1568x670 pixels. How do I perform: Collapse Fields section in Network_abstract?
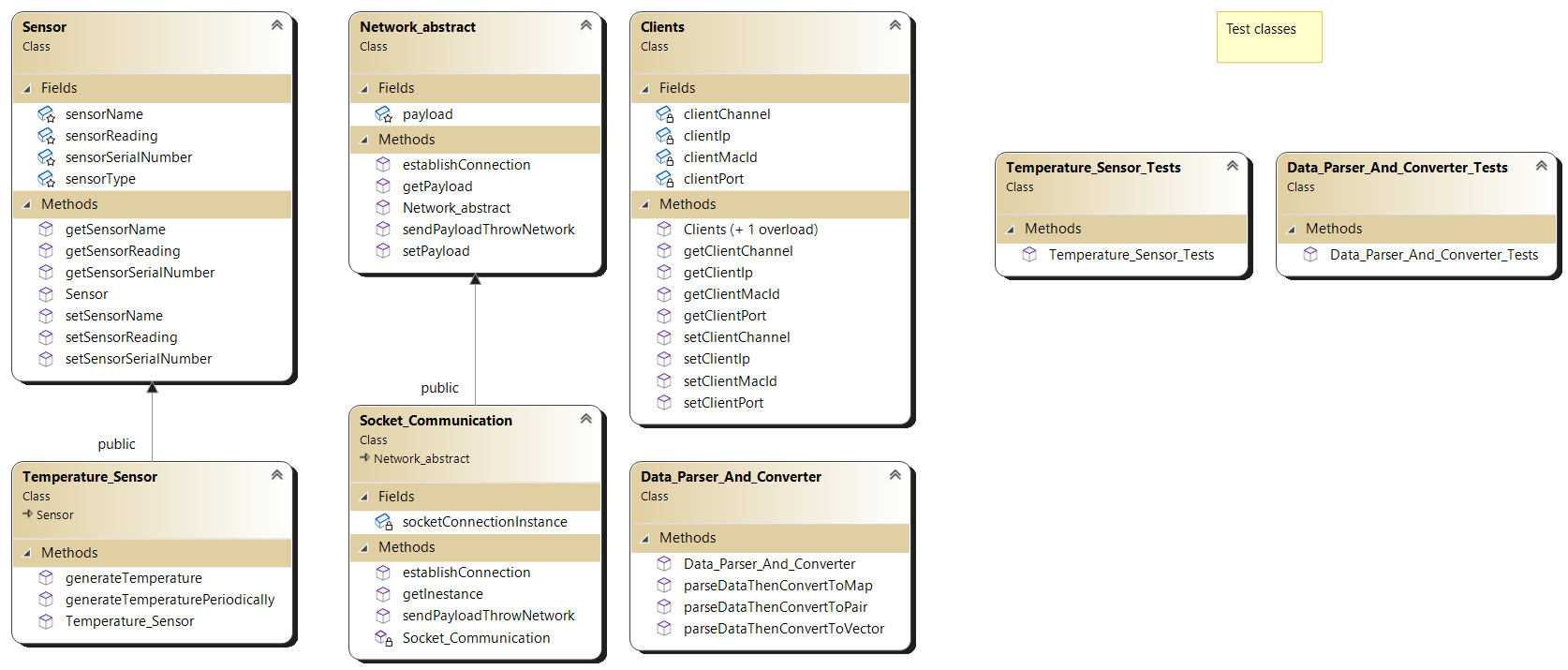click(364, 89)
